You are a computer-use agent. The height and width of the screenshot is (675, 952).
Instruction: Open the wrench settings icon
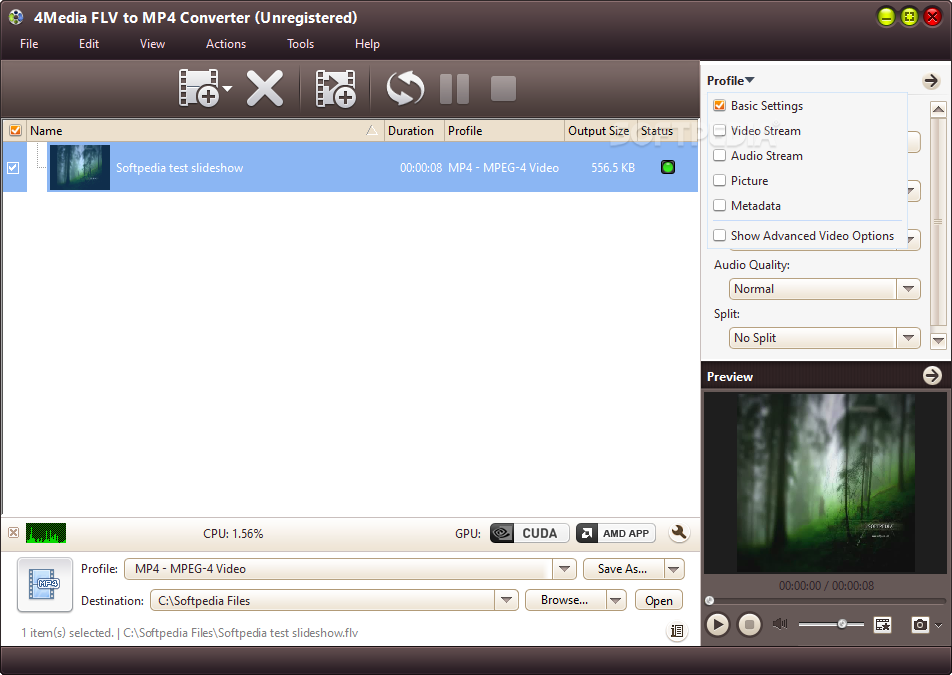tap(679, 533)
